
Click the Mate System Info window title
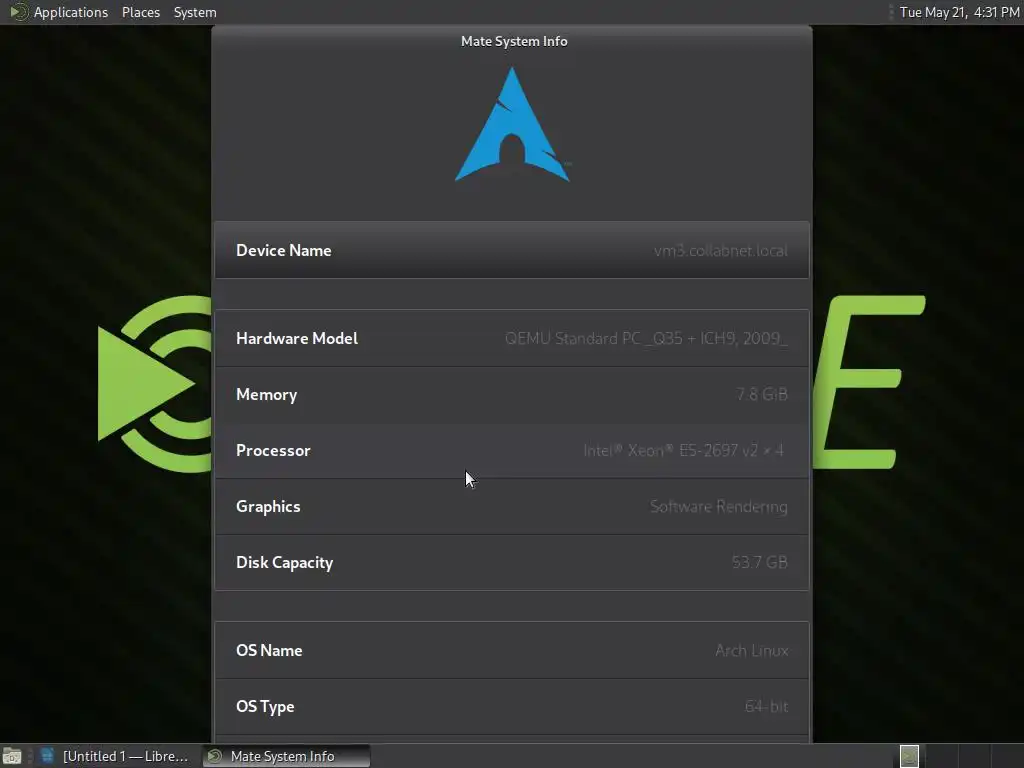tap(514, 41)
